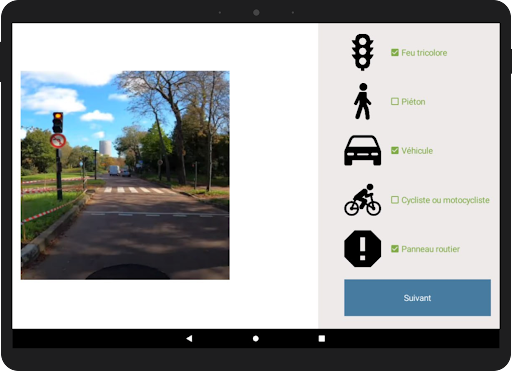Click the car vehicle icon

point(363,150)
